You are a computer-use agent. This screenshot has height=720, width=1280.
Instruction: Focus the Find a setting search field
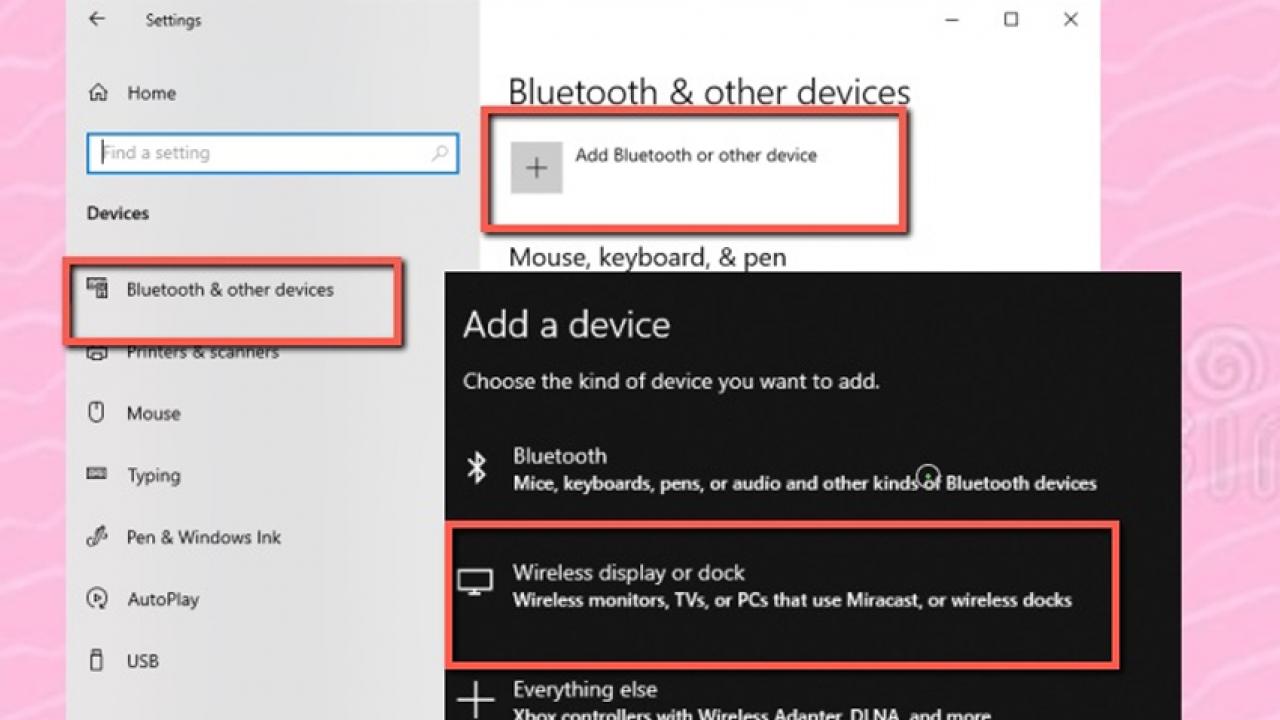260,154
